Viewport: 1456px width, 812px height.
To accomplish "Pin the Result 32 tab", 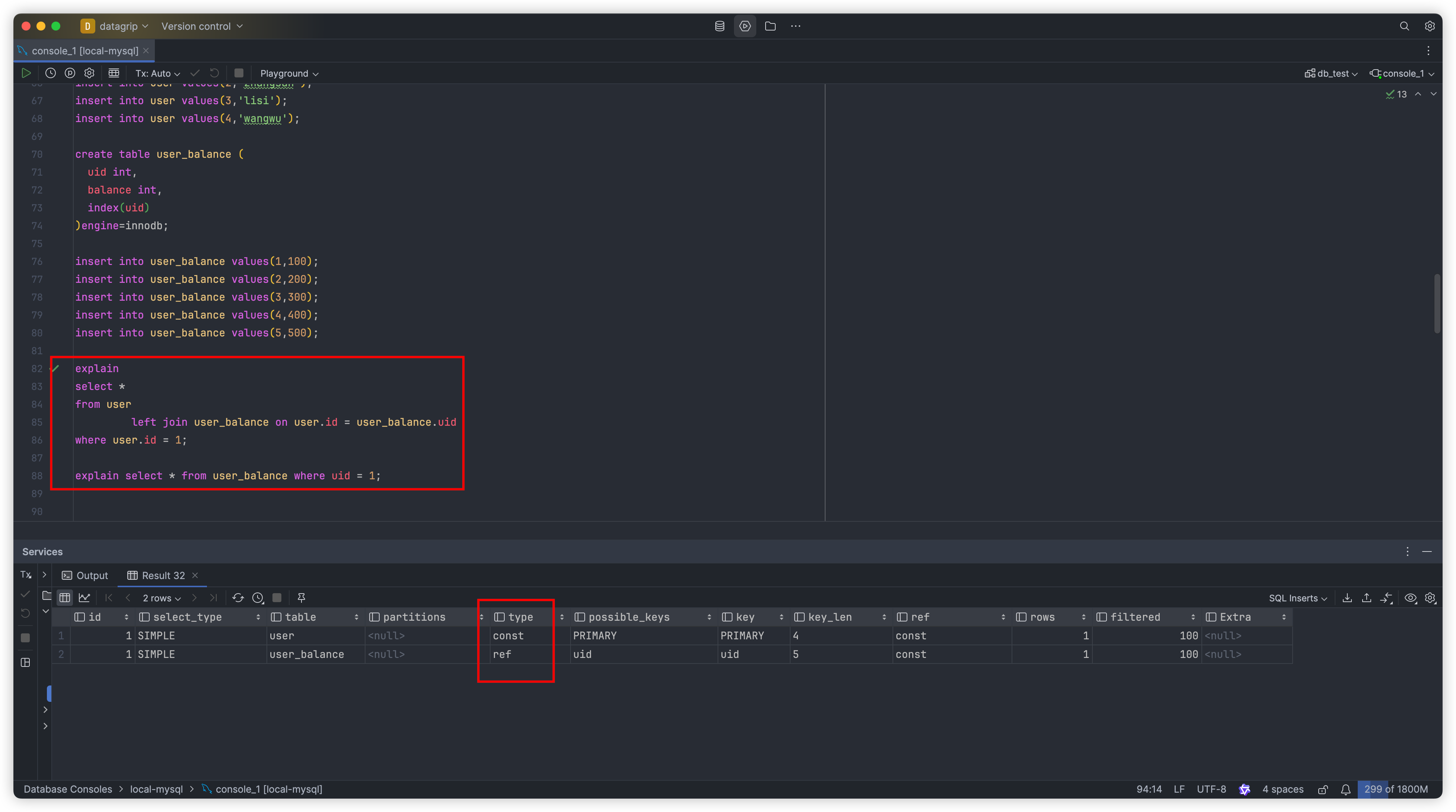I will pos(301,597).
